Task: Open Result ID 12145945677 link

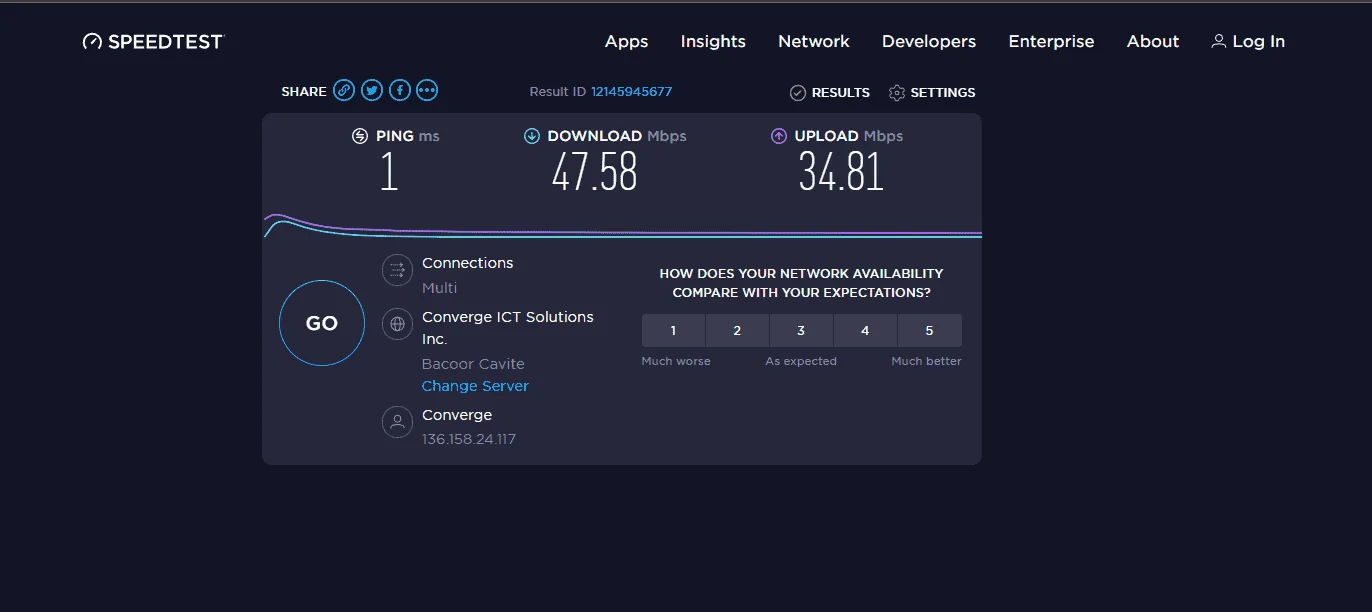Action: point(631,91)
